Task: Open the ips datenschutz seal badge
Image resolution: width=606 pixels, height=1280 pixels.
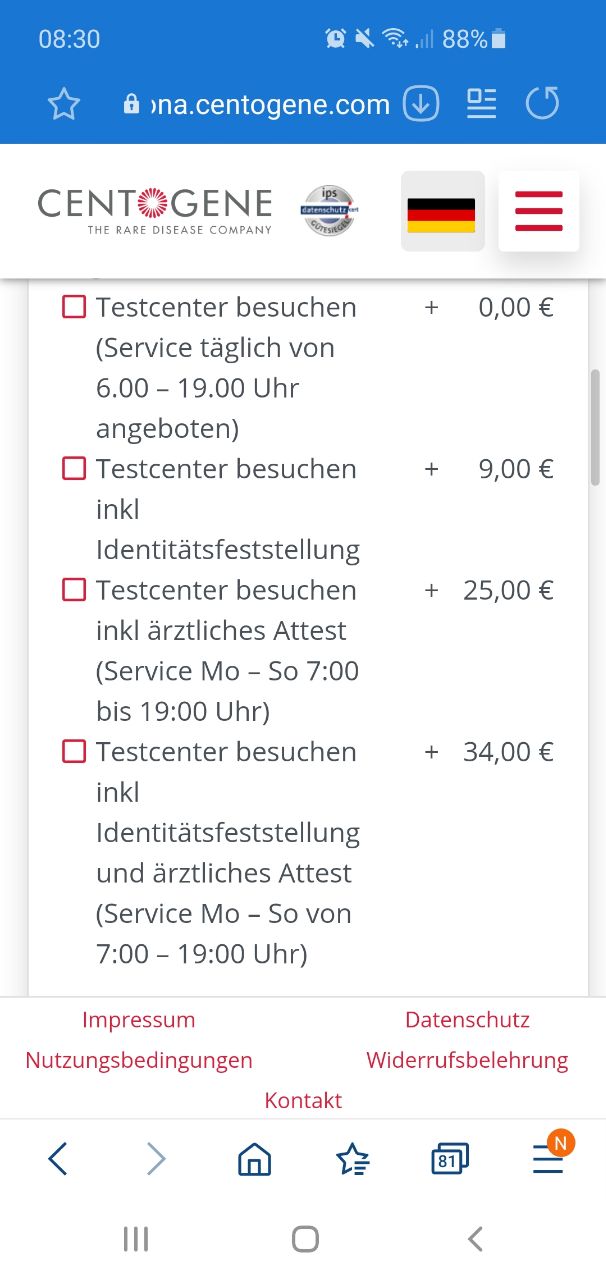Action: [329, 211]
